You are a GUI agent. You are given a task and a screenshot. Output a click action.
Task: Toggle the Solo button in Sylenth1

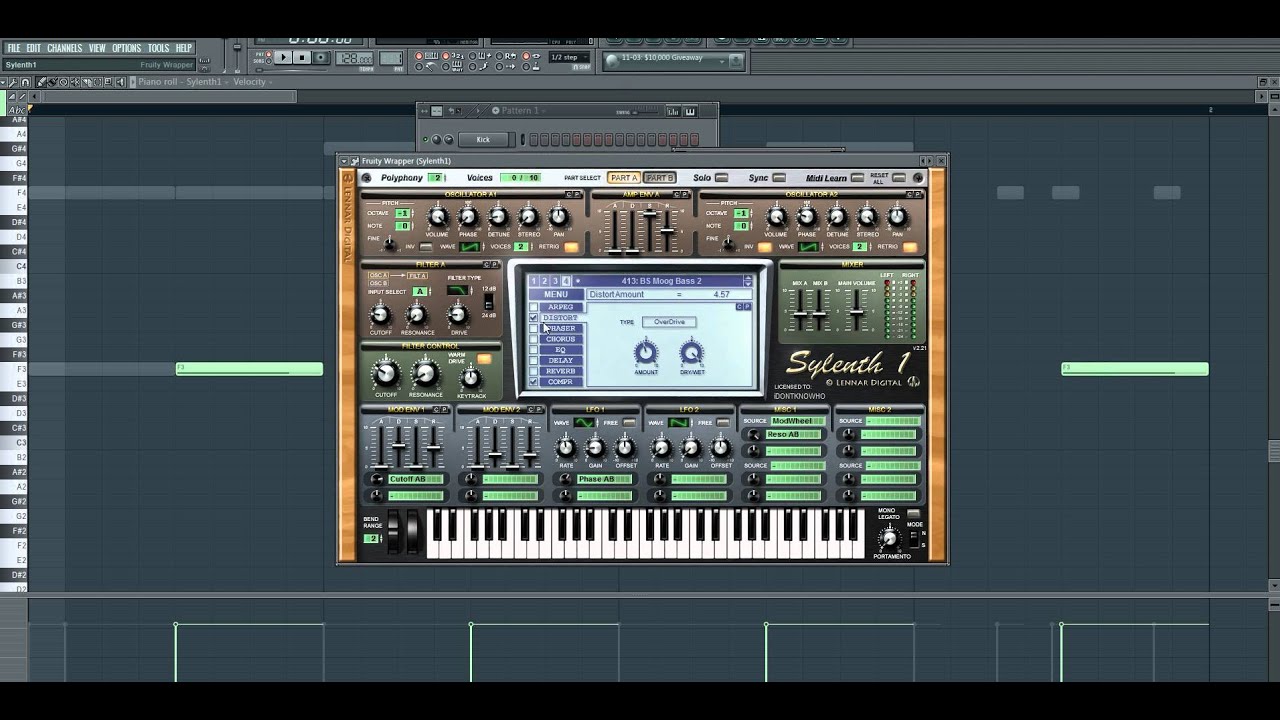[721, 178]
